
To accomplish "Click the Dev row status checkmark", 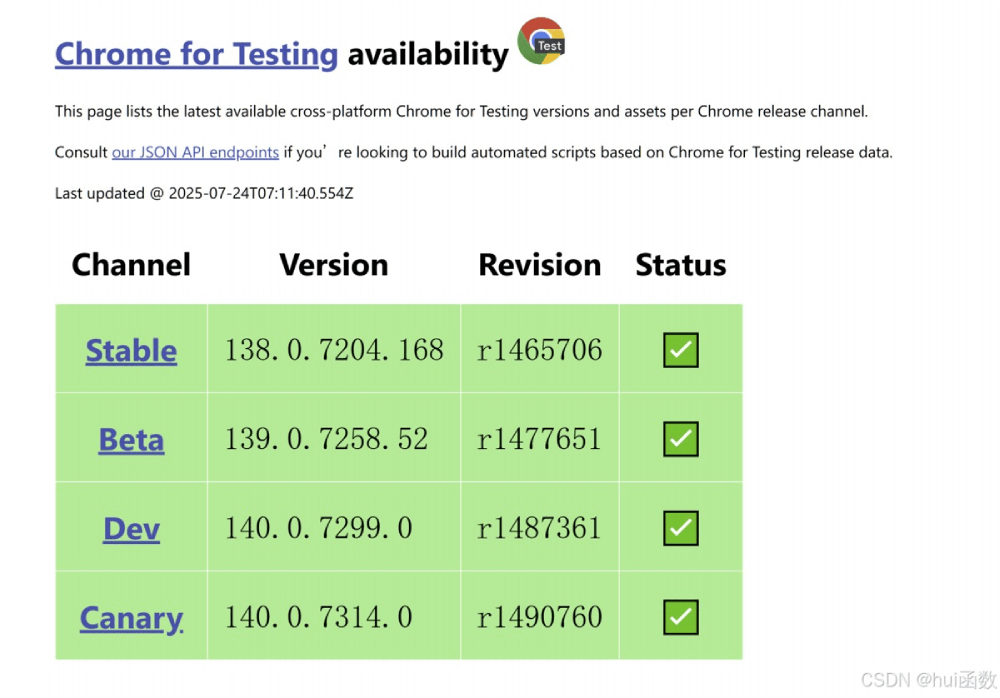I will click(x=680, y=528).
